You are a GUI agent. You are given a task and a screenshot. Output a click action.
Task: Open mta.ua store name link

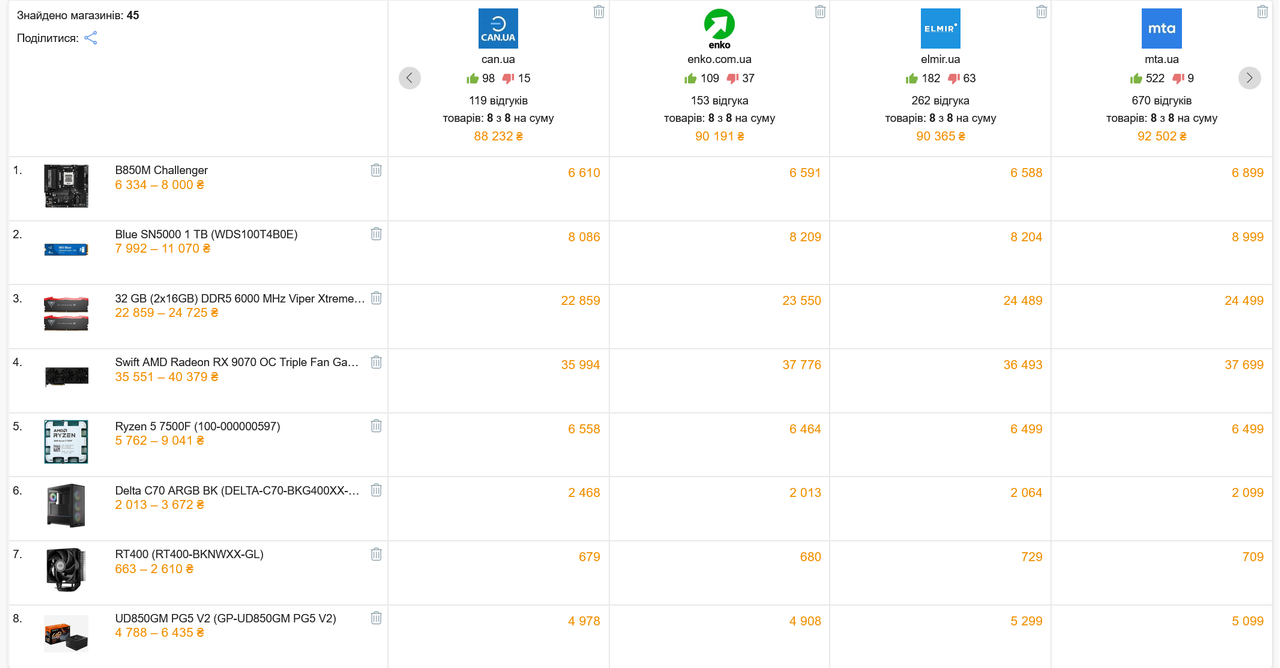tap(1161, 59)
